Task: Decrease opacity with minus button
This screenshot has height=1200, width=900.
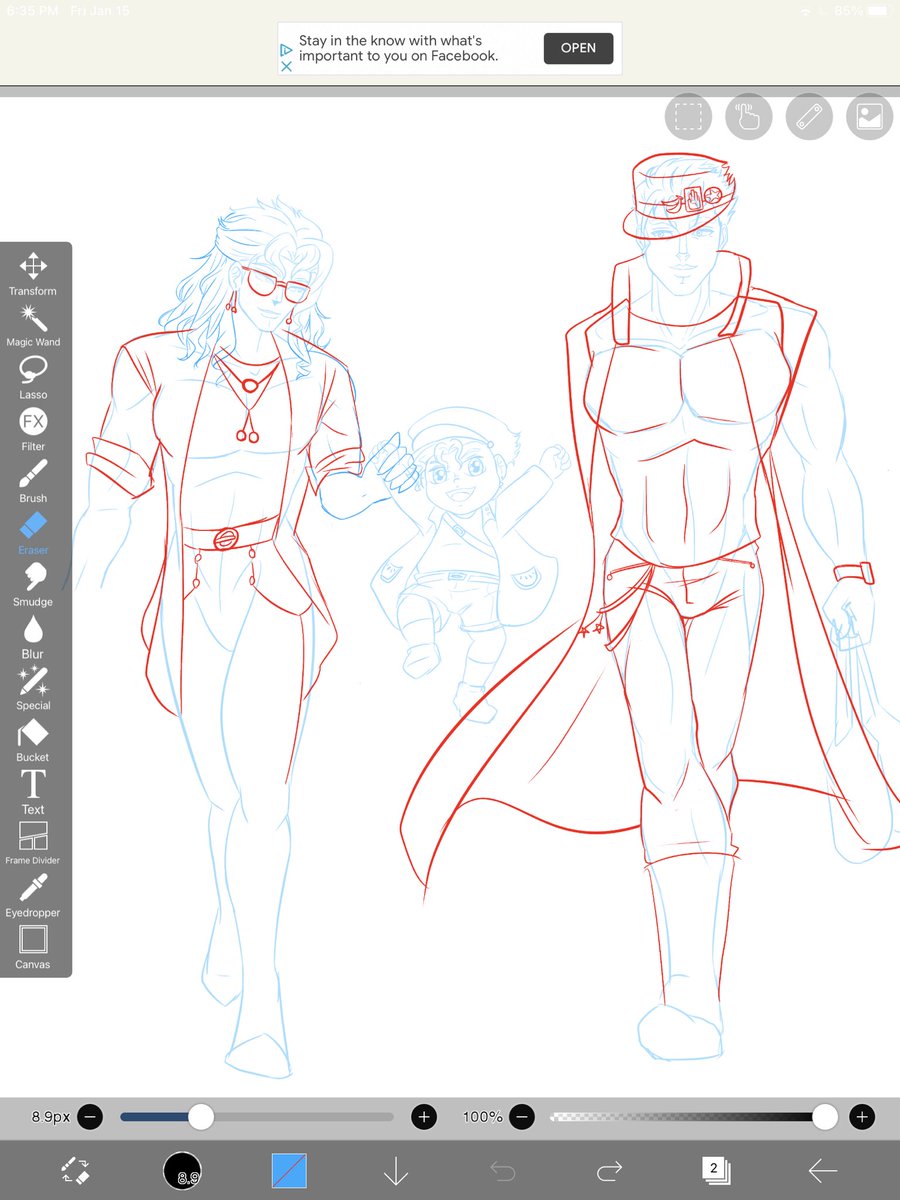Action: pyautogui.click(x=522, y=1116)
